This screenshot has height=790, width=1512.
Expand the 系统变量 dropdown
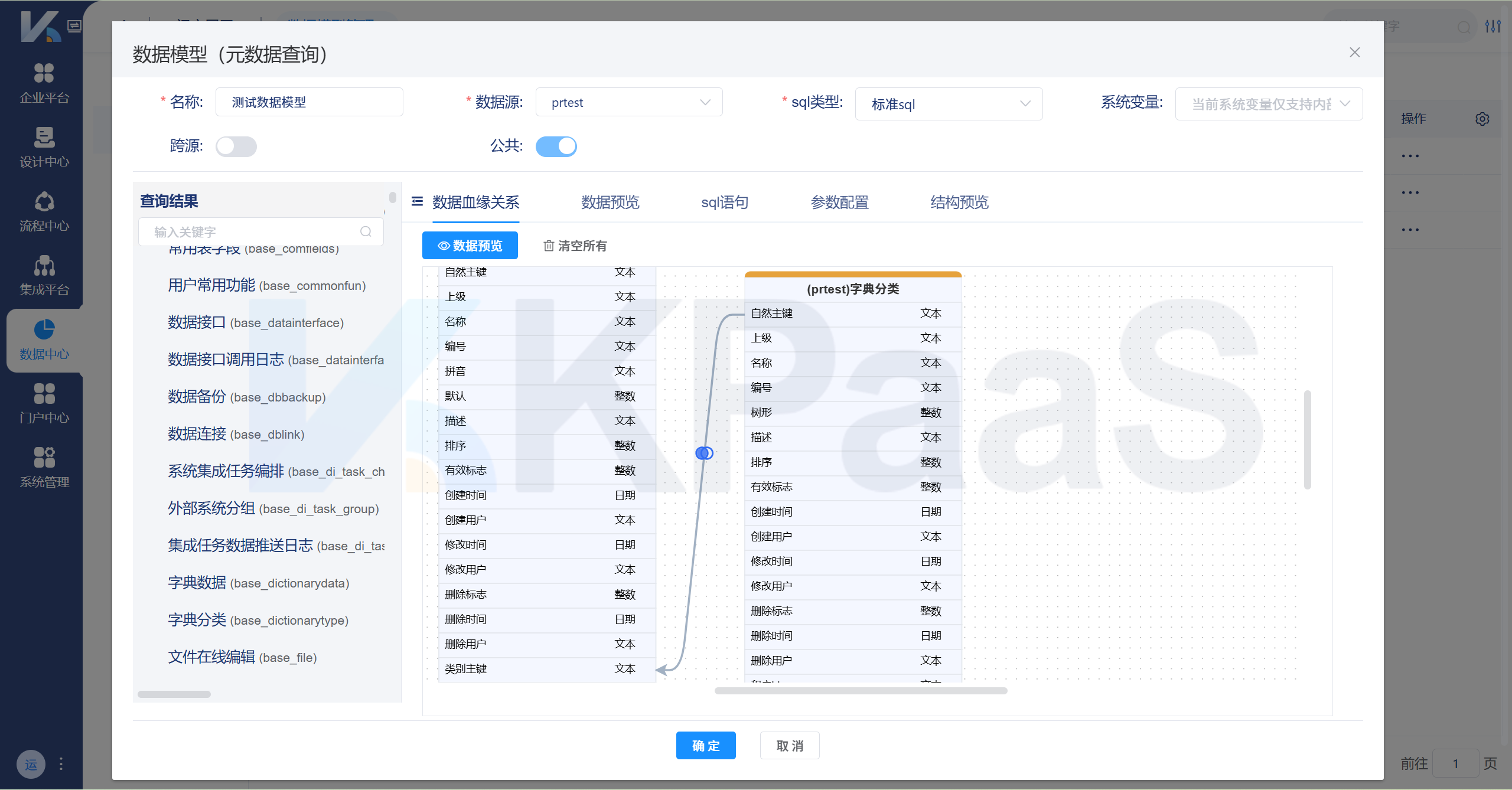(x=1268, y=104)
